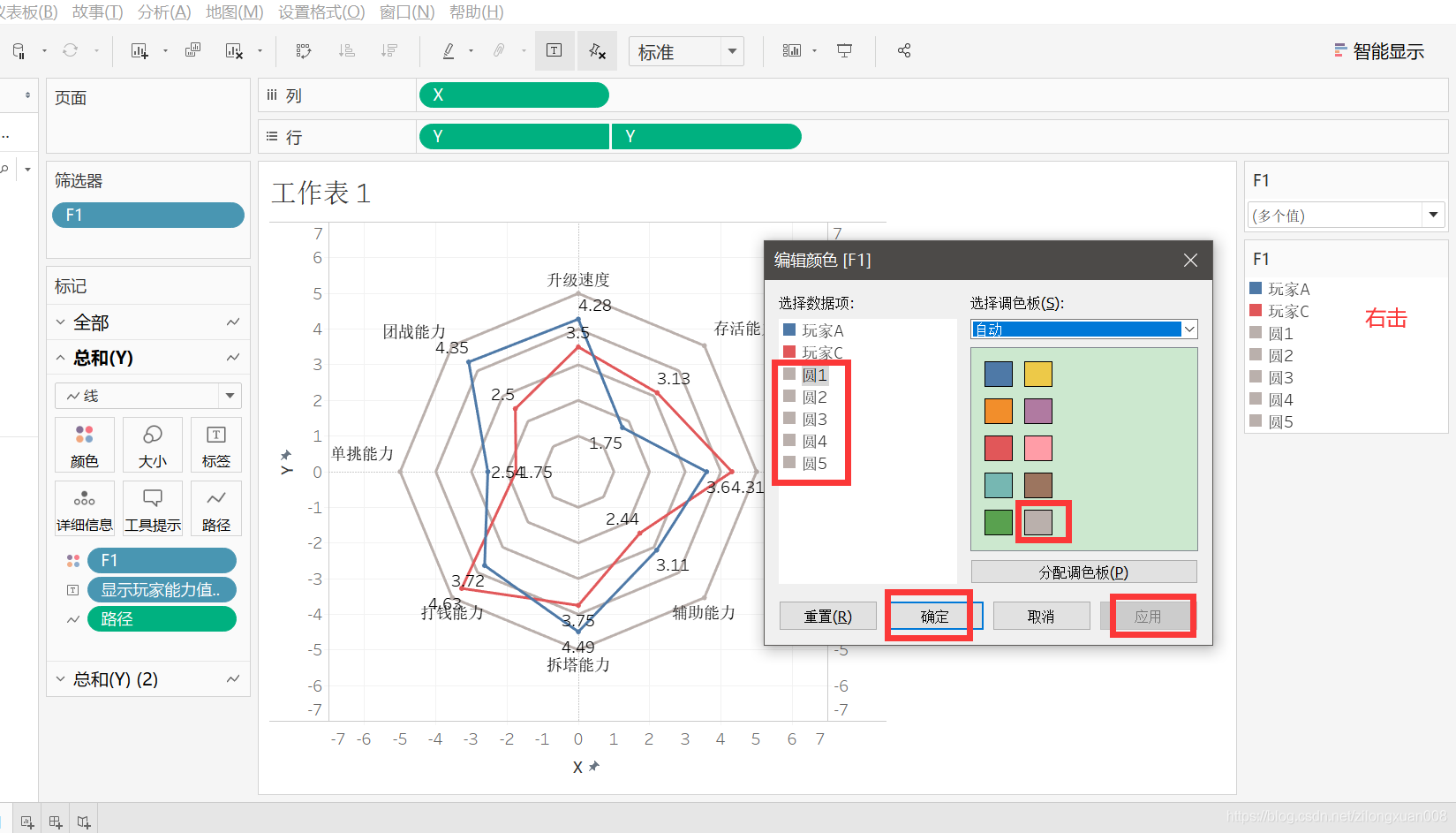Open the 设置格式(O) menu

(321, 12)
